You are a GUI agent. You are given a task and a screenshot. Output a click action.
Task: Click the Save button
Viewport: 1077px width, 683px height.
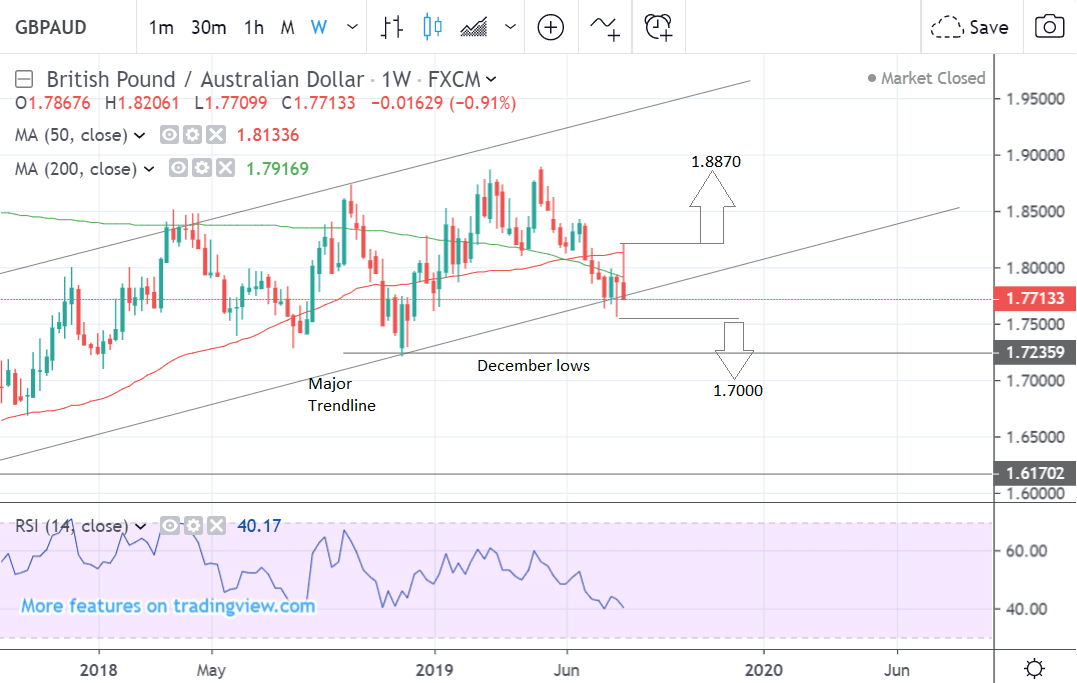coord(970,27)
